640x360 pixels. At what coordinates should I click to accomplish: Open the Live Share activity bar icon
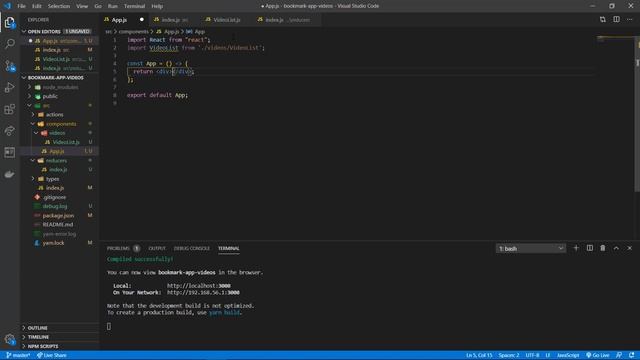tap(10, 131)
